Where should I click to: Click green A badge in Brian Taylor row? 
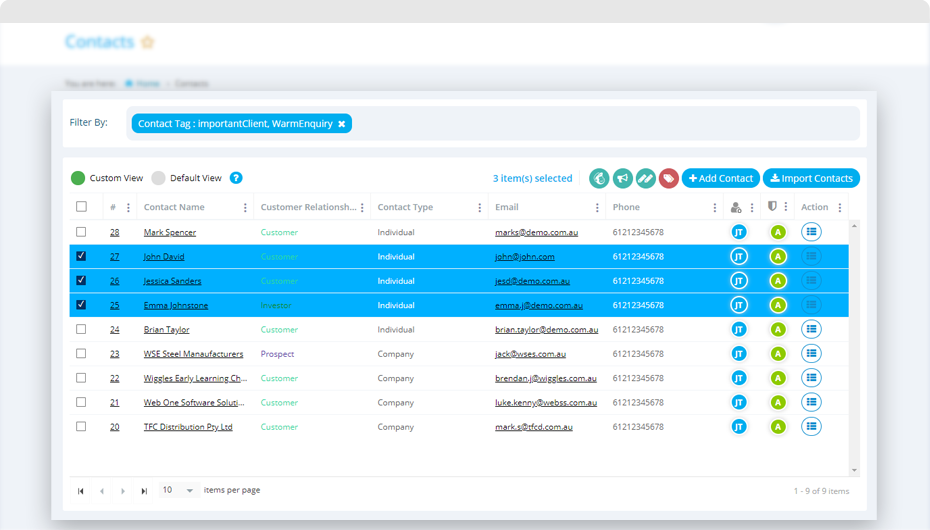click(x=778, y=329)
